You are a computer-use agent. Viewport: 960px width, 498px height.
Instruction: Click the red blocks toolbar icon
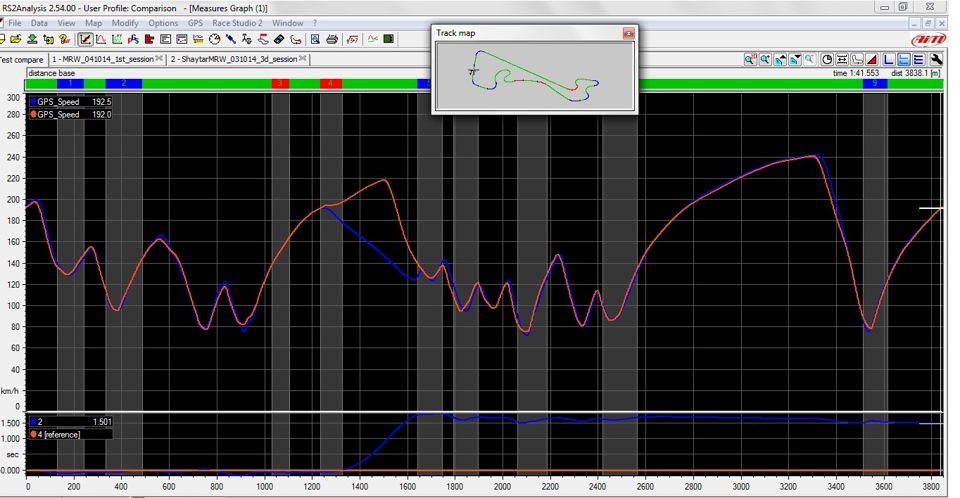coord(149,39)
